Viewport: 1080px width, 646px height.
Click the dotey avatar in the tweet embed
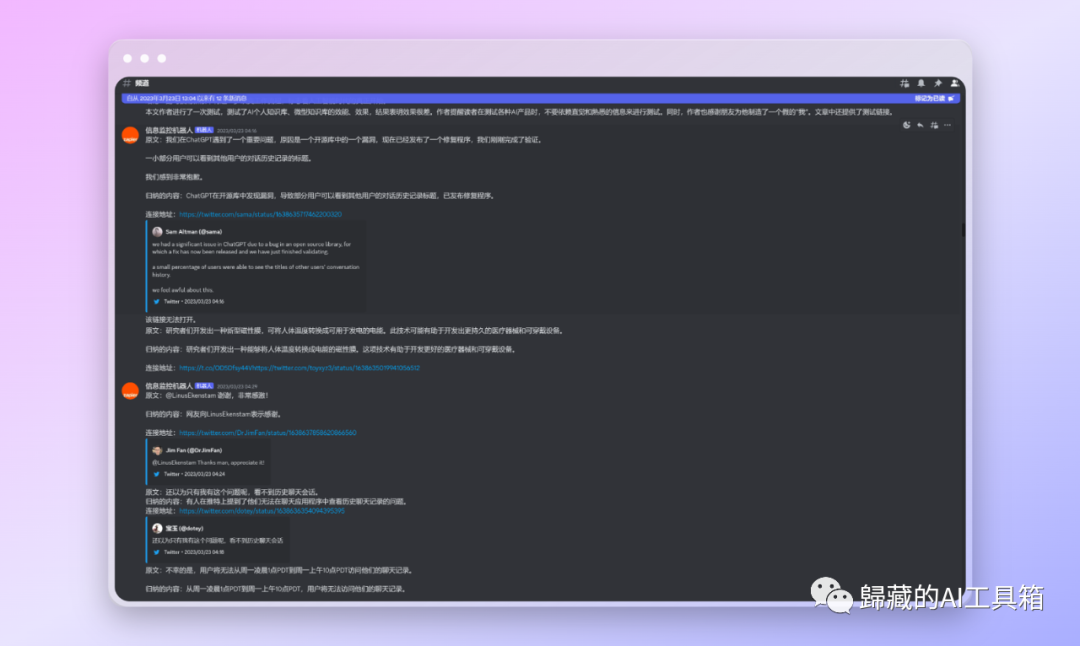157,528
